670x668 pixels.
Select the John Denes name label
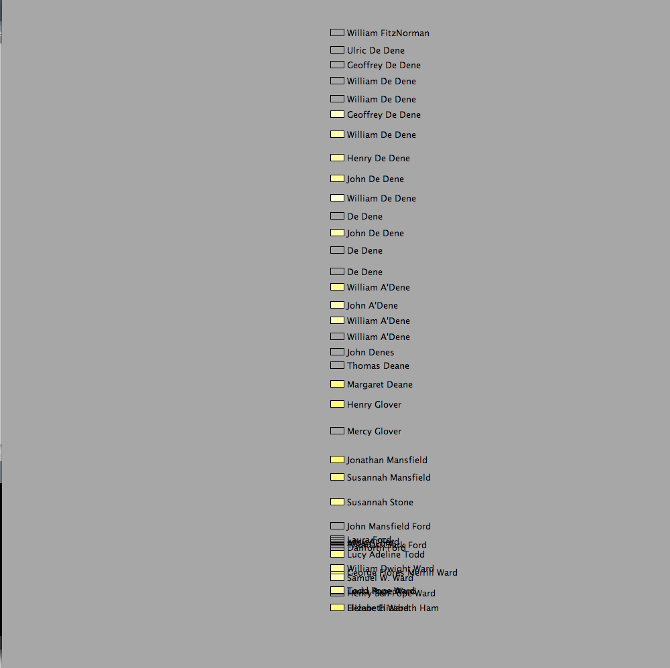(370, 353)
